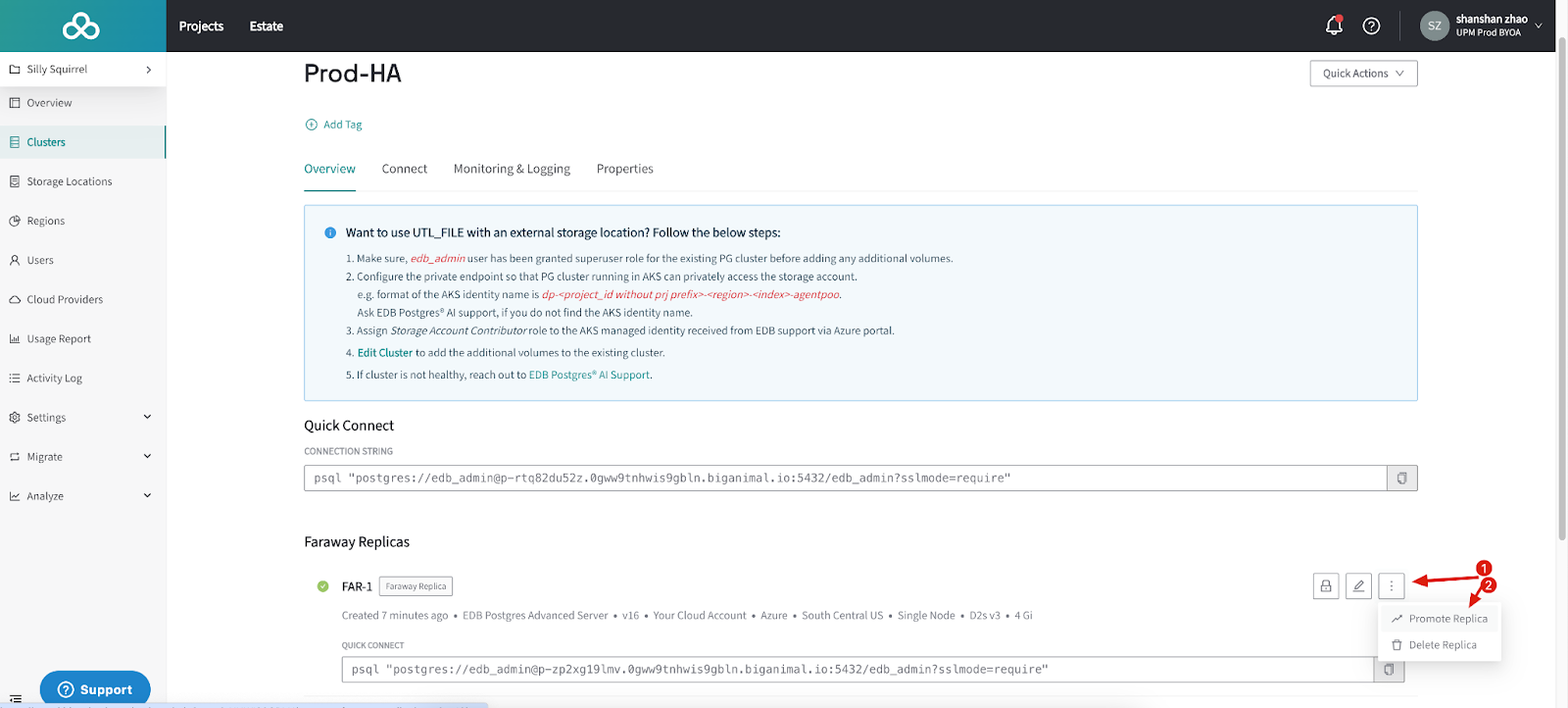Click the Prod-HA cluster title
The height and width of the screenshot is (708, 1568).
click(353, 74)
